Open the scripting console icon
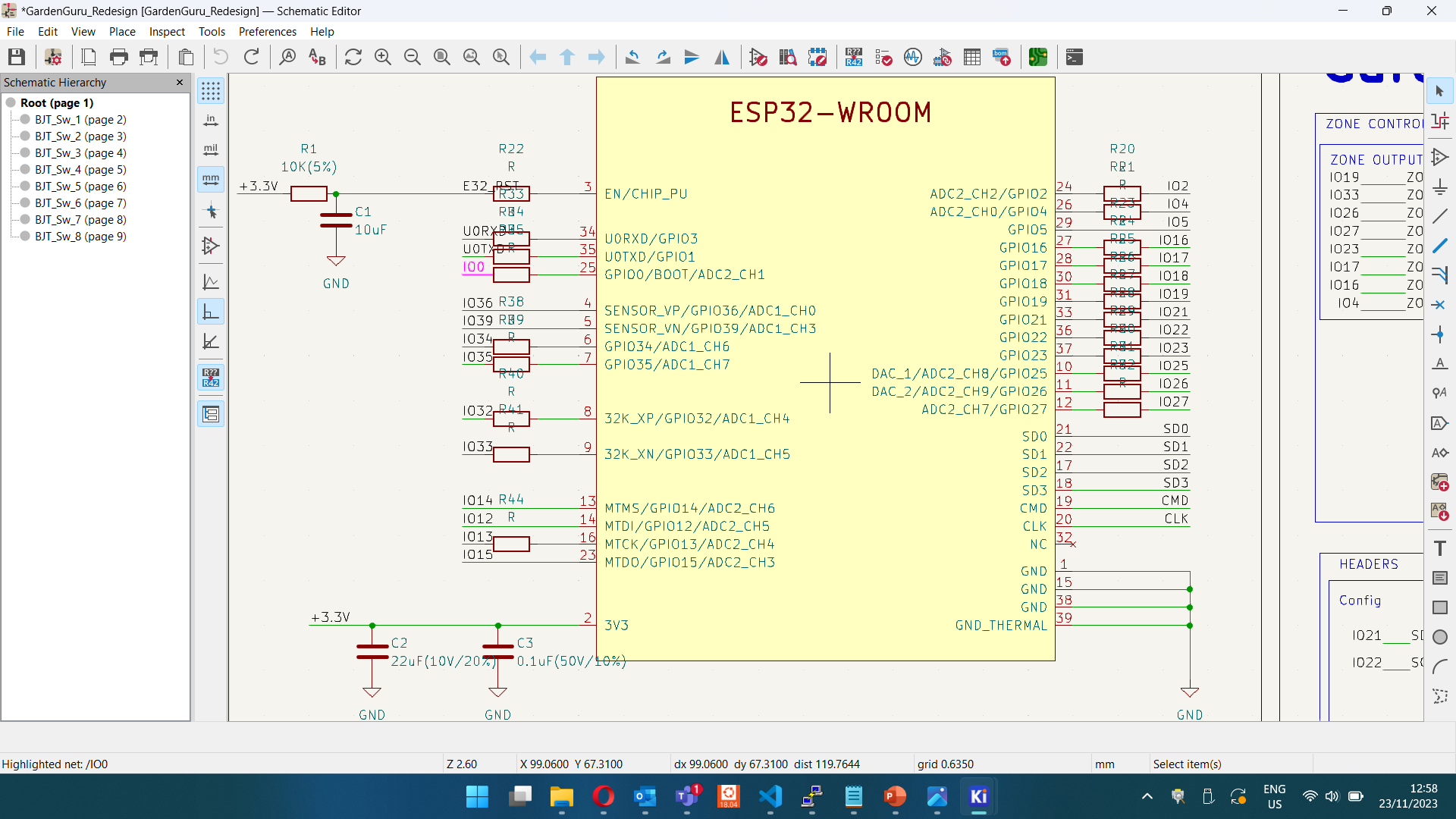This screenshot has height=819, width=1456. point(1075,57)
